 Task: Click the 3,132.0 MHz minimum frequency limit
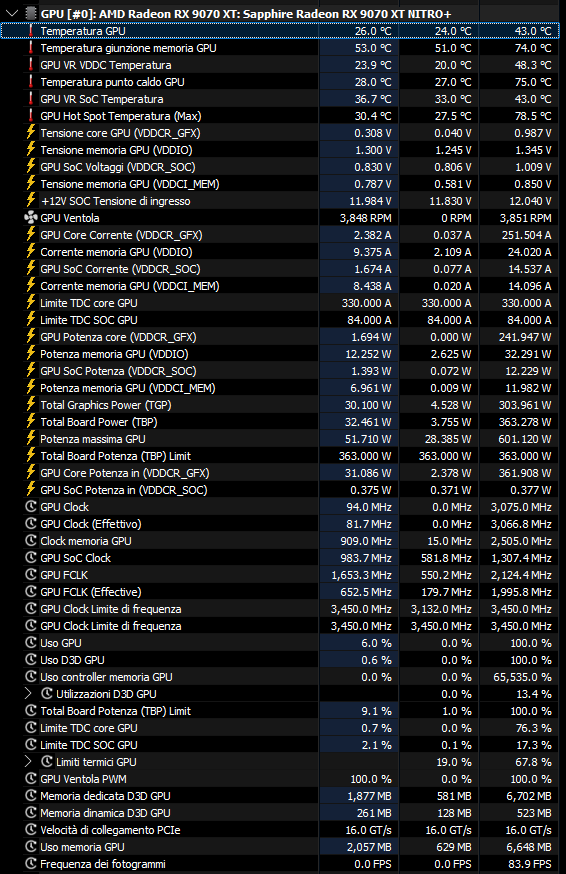(441, 609)
